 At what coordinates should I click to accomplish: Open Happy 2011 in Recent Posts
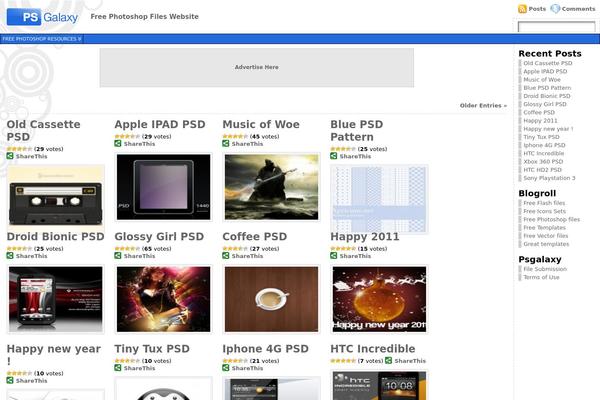pos(540,121)
